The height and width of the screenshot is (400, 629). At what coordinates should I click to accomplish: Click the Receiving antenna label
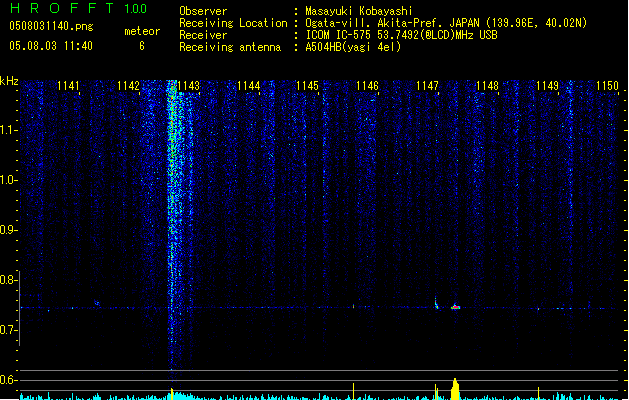coord(230,47)
